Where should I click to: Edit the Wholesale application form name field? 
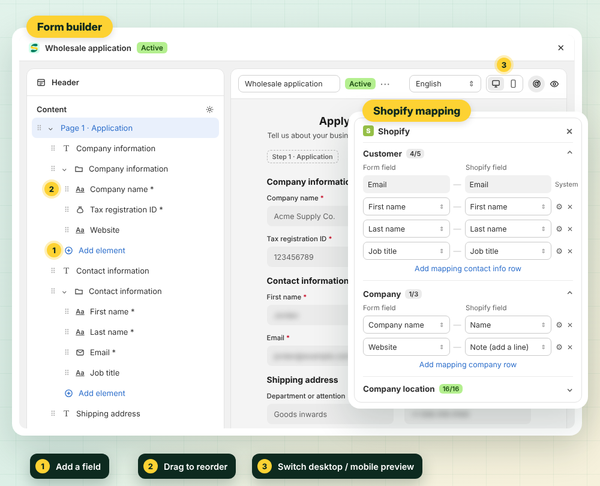pos(289,84)
